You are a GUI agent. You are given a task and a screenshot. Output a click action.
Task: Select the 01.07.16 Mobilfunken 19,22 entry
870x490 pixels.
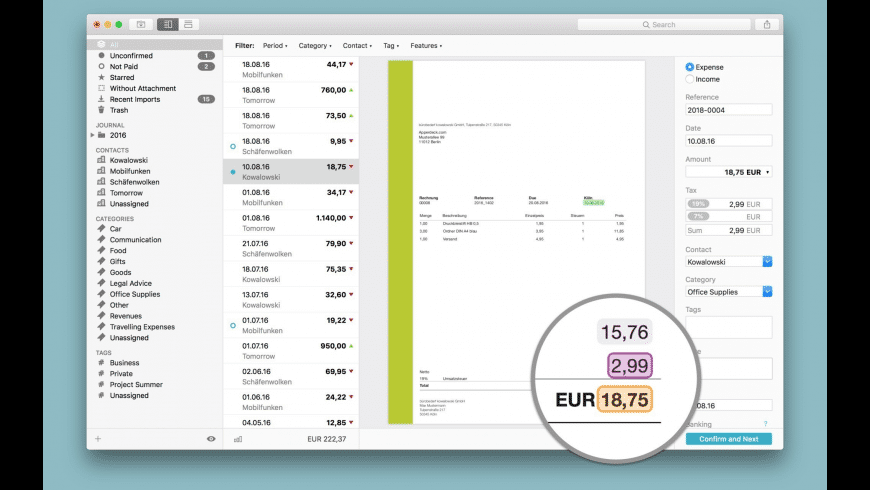pos(291,325)
